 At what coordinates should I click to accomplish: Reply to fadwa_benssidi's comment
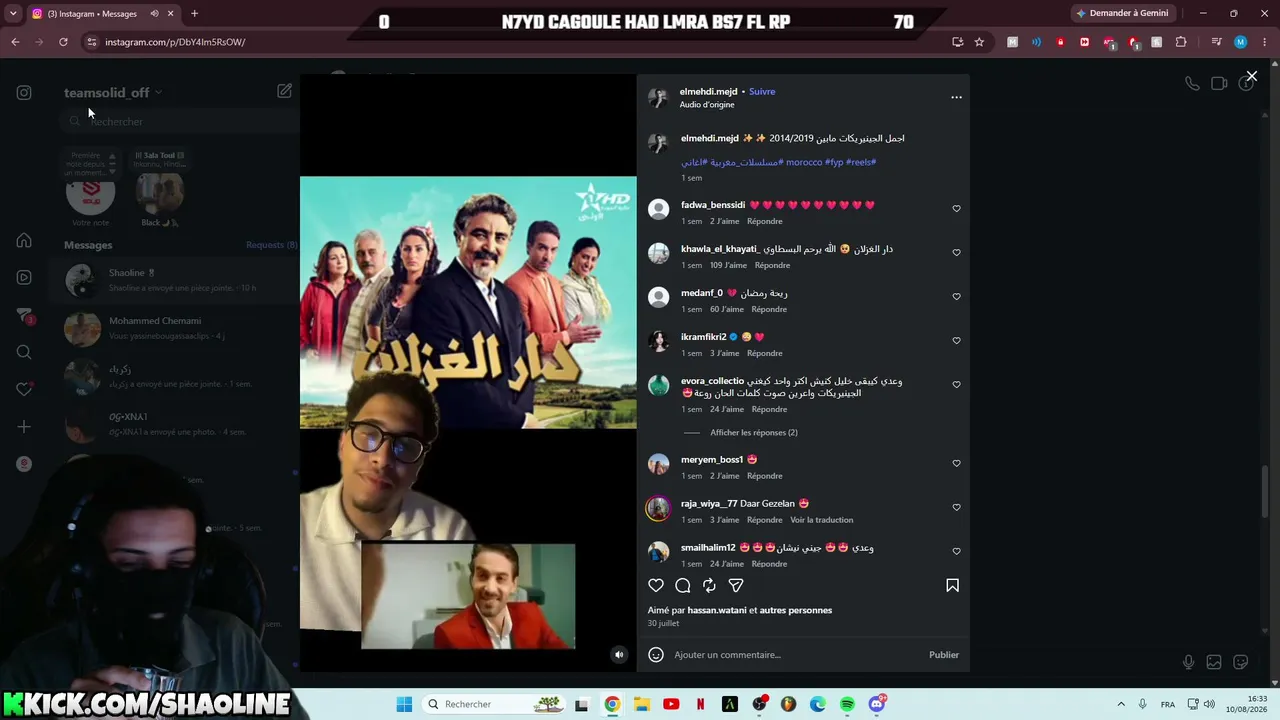click(765, 221)
